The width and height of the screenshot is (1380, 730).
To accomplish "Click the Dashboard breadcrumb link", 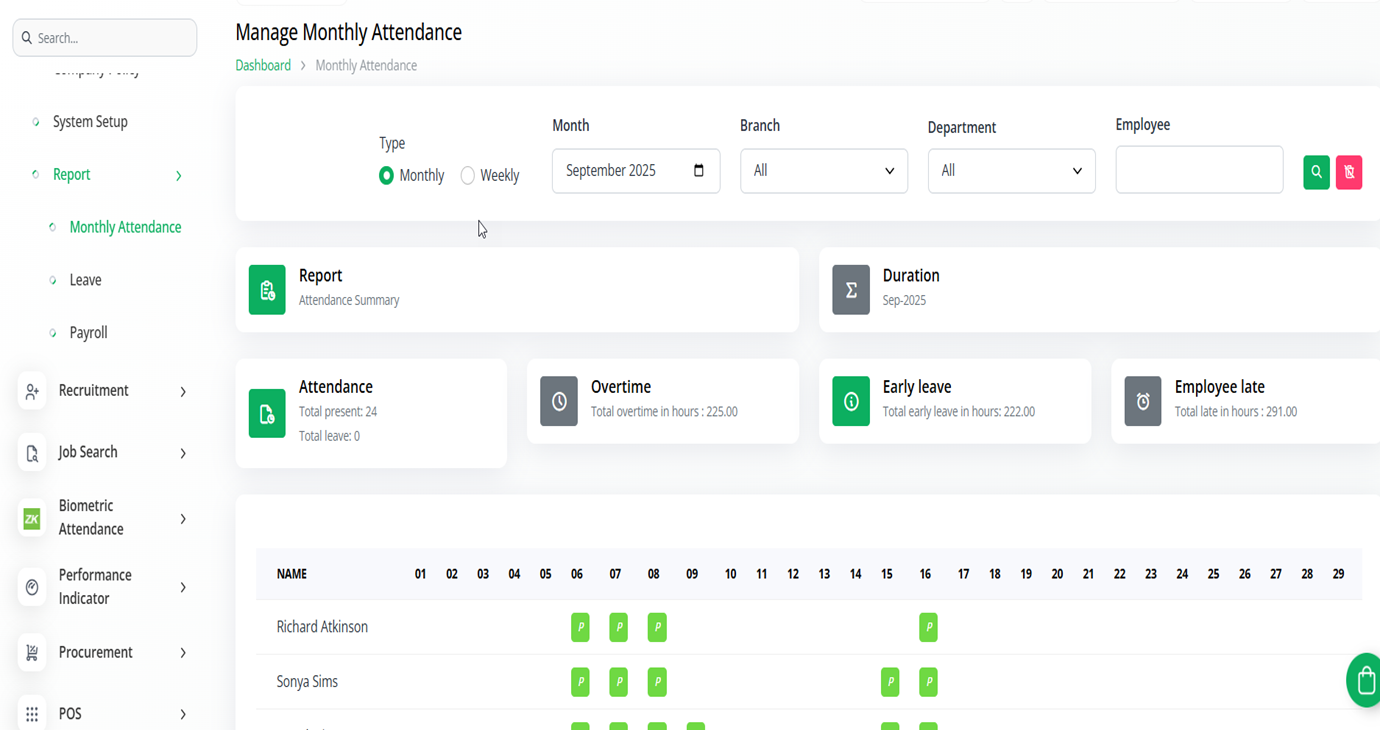I will 263,66.
